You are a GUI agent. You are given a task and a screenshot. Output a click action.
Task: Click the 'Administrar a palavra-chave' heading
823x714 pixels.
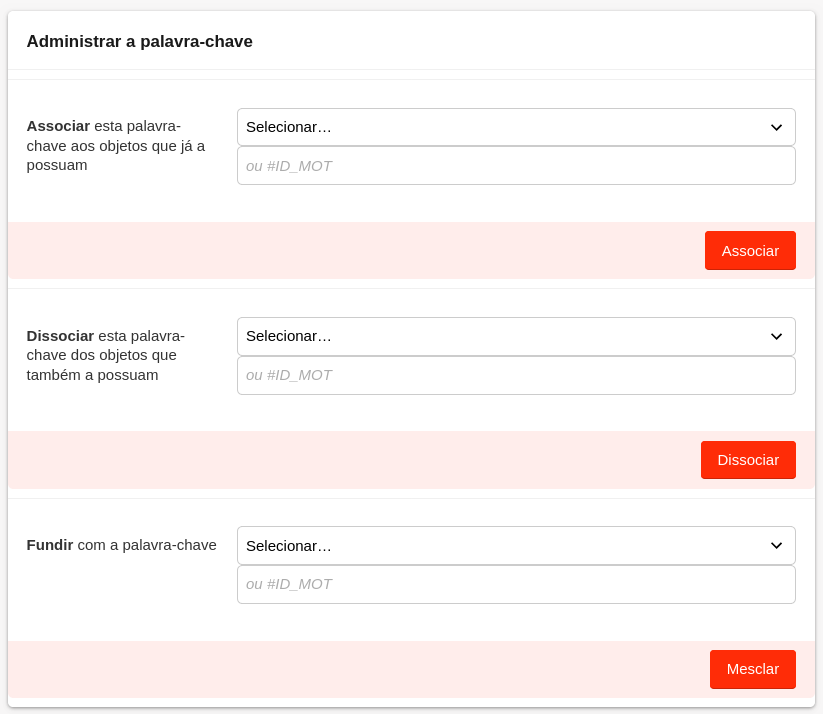tap(139, 41)
